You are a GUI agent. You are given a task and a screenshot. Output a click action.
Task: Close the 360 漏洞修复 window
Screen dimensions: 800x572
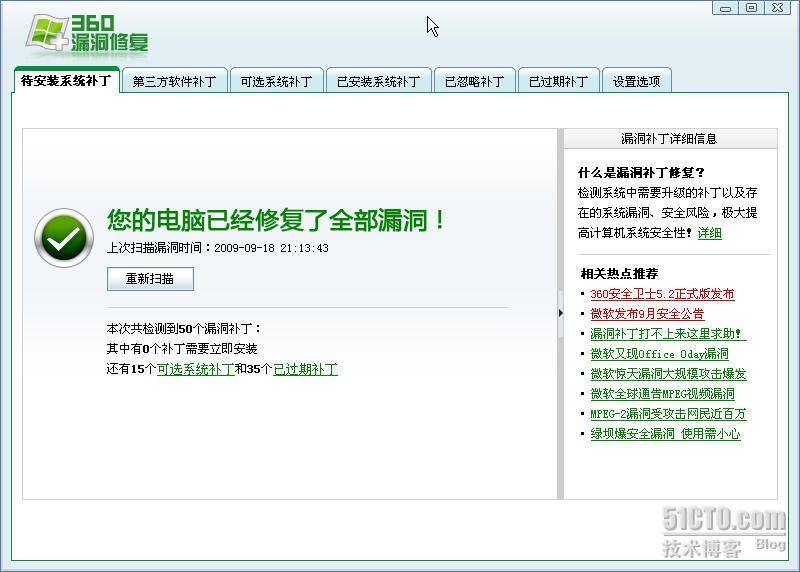[777, 8]
